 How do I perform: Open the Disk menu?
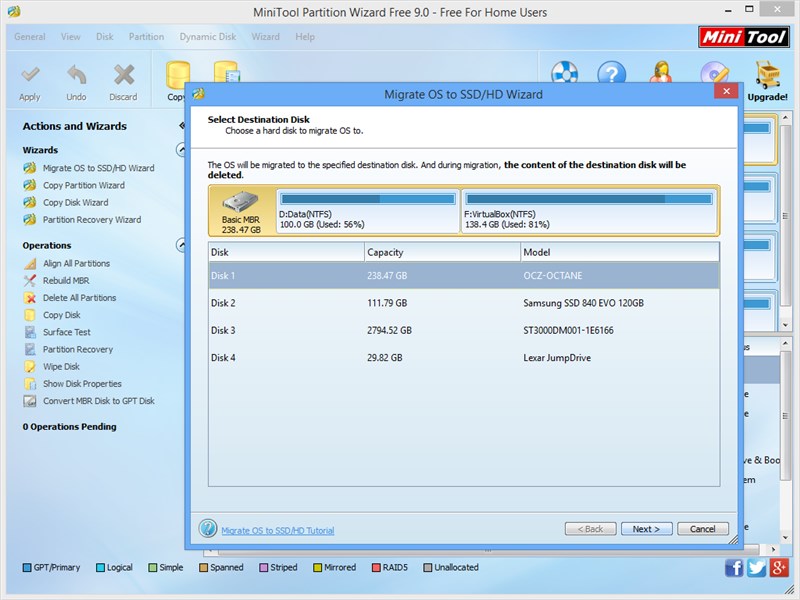coord(105,37)
